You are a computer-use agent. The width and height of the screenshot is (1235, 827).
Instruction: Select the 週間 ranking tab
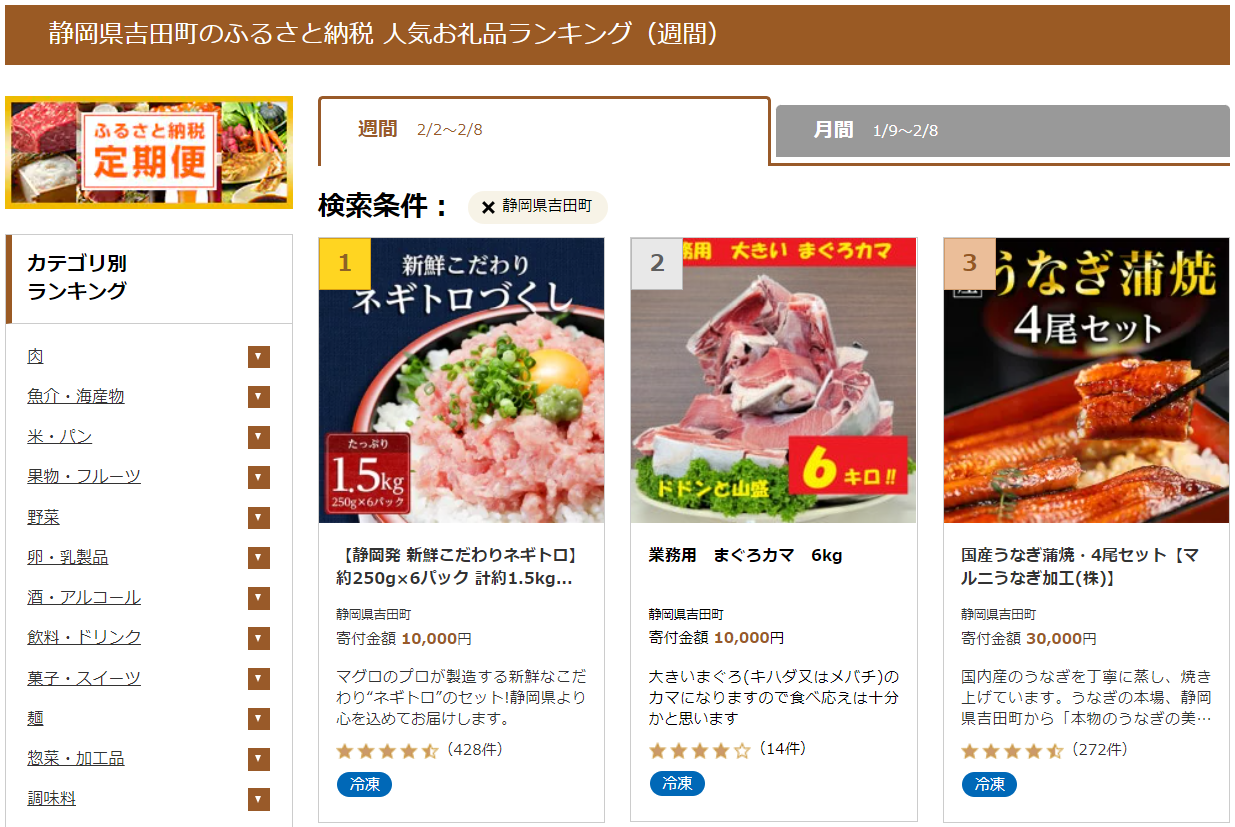tap(544, 130)
